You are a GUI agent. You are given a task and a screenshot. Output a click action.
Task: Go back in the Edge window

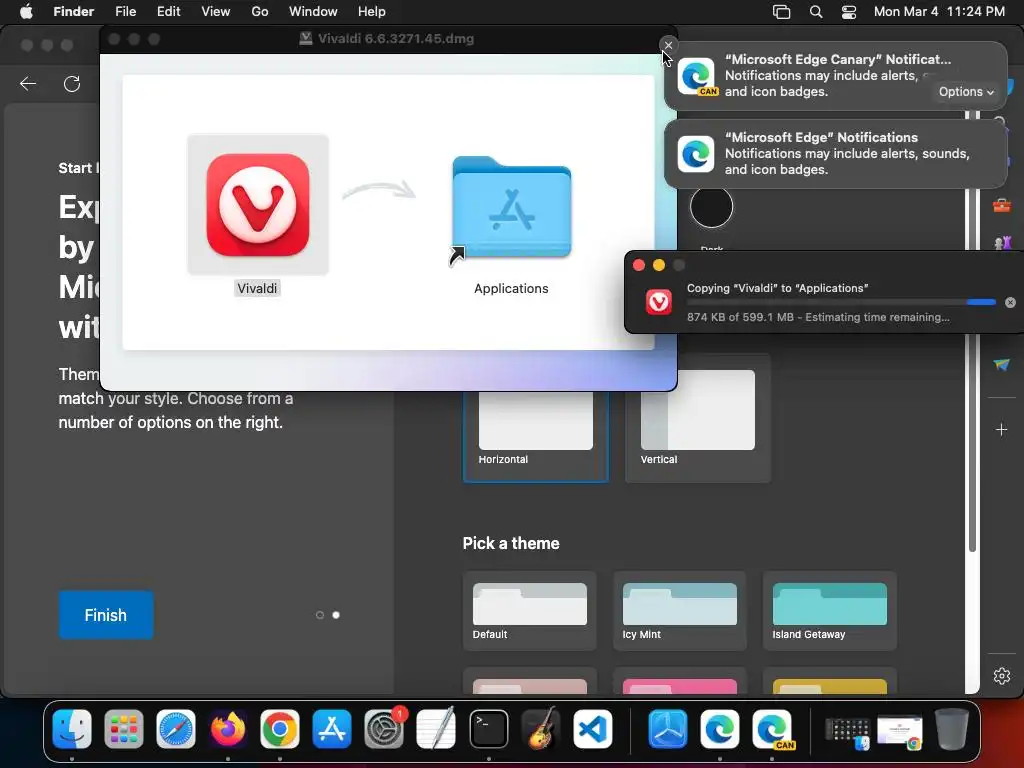point(28,84)
